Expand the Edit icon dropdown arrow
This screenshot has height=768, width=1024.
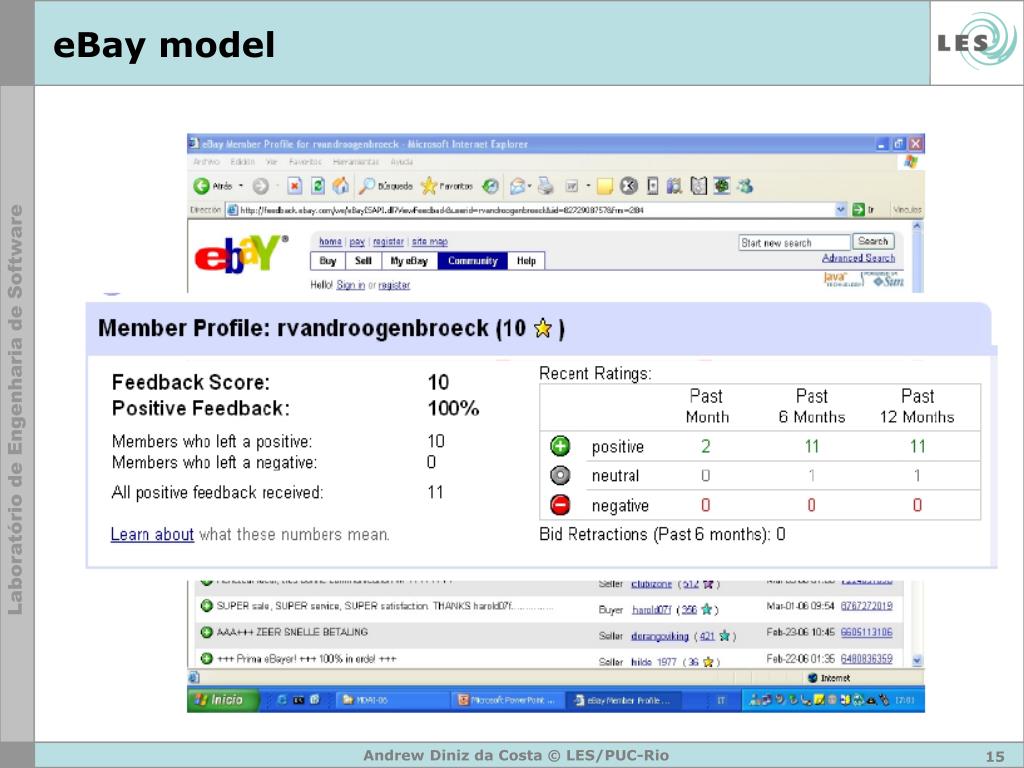point(588,187)
